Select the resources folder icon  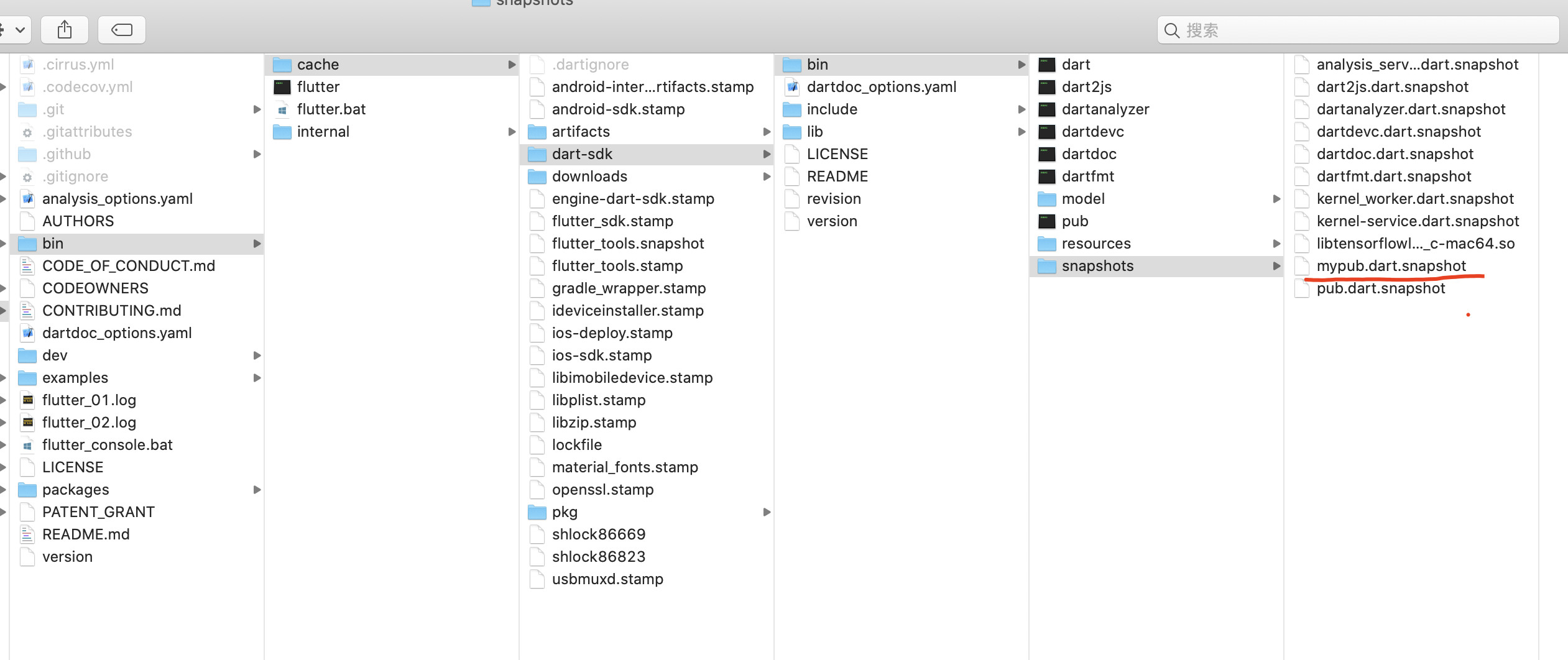[x=1047, y=244]
